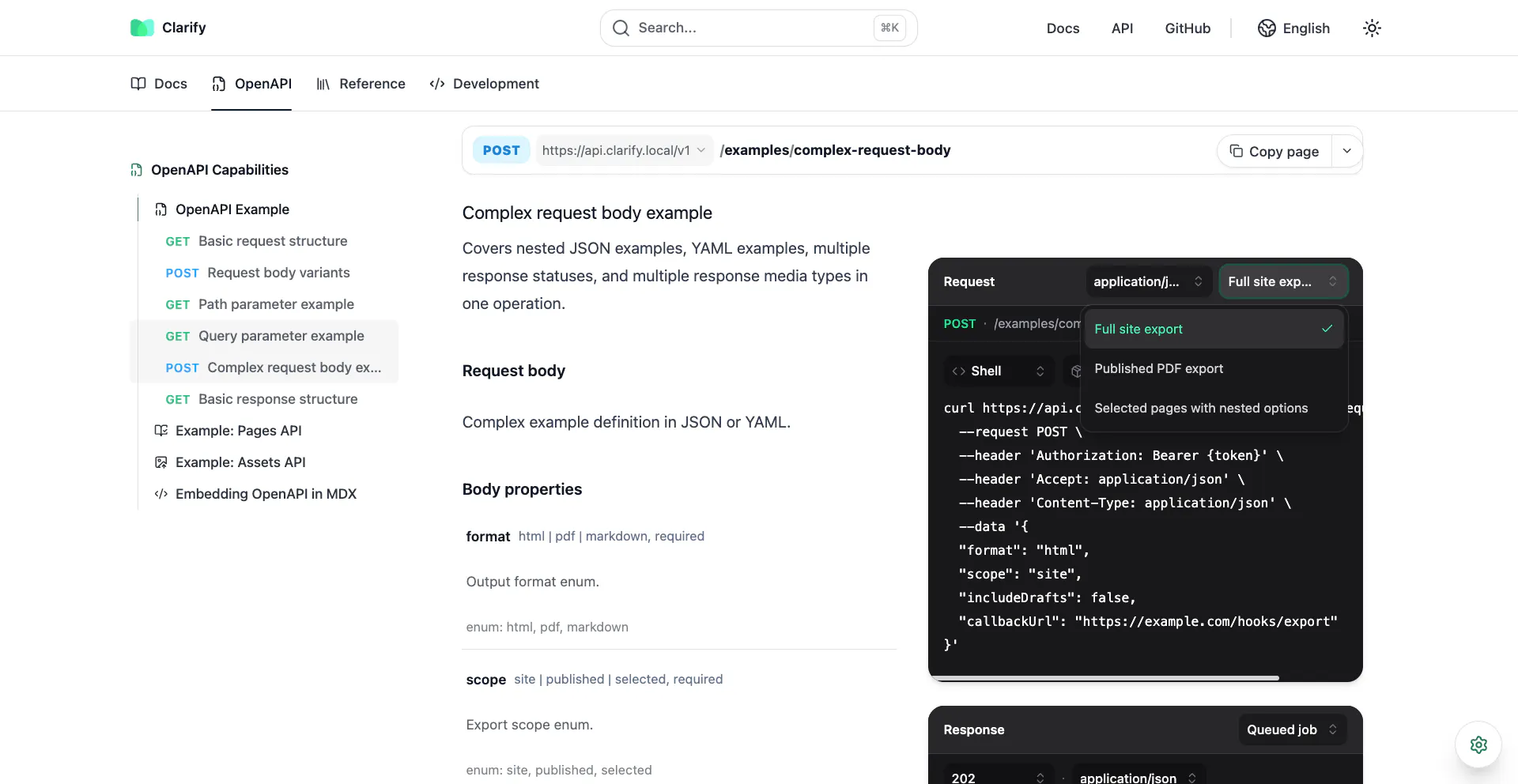Click the ⌘K shortcut badge

[889, 28]
